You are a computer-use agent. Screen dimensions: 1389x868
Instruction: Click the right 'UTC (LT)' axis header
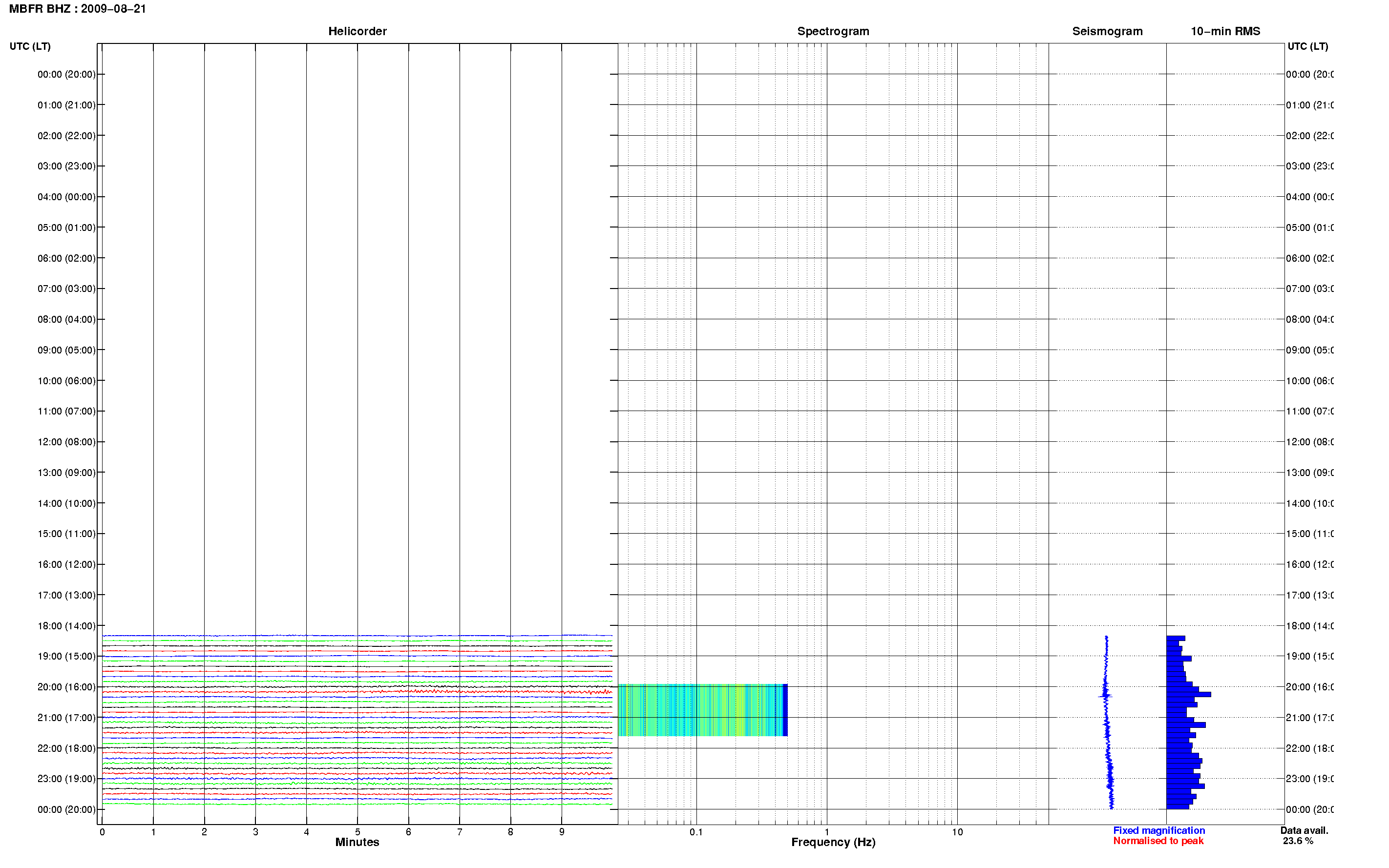point(1307,46)
